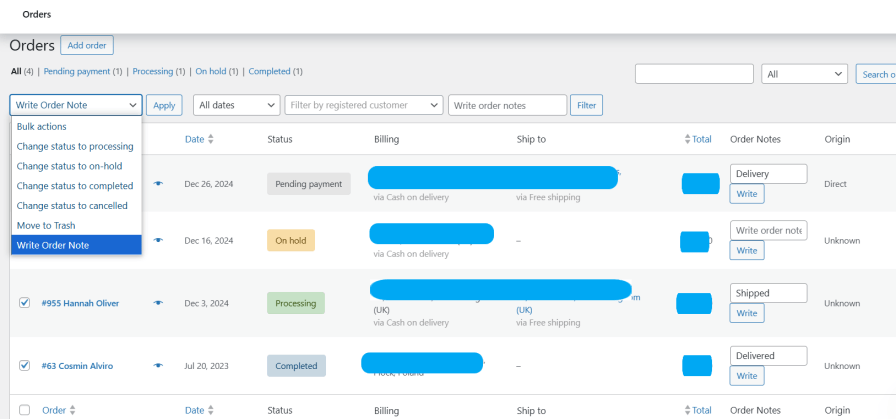
Task: Click the Order footer column link
Action: (x=54, y=410)
